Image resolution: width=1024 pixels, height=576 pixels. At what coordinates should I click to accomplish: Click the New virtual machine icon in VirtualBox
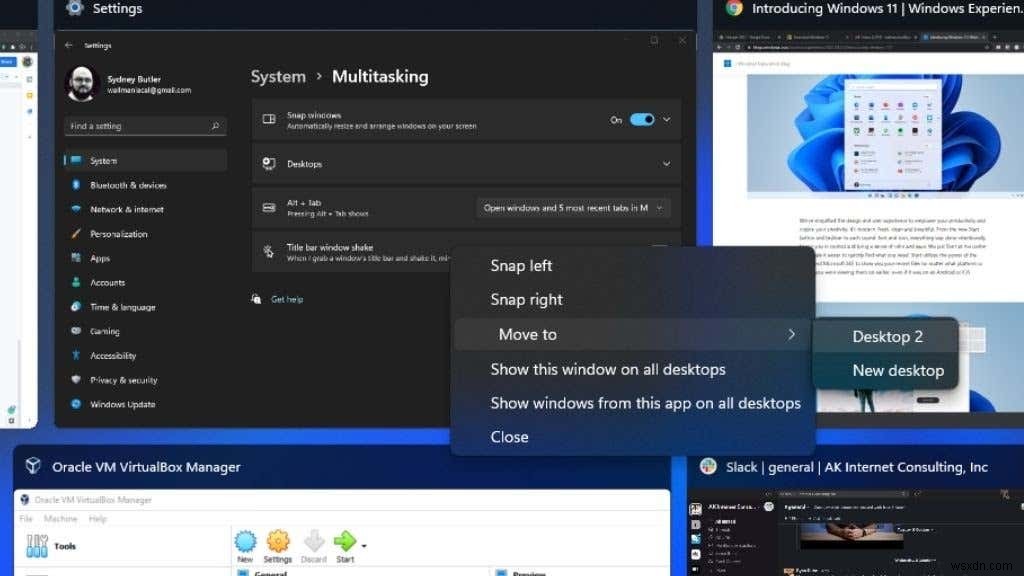tap(245, 542)
